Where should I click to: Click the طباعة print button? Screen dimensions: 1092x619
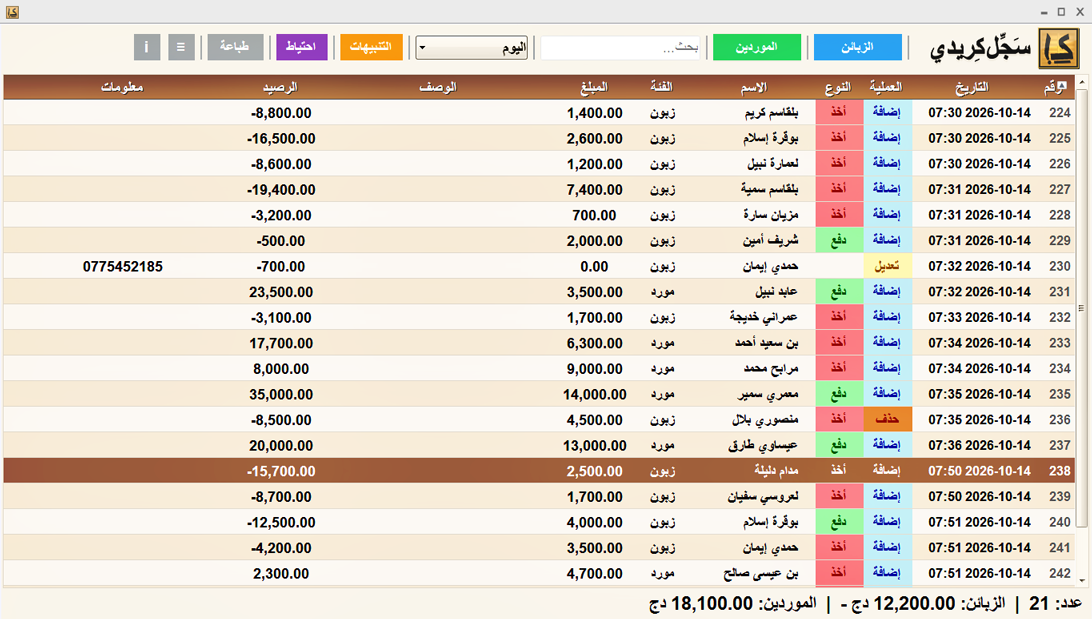235,47
